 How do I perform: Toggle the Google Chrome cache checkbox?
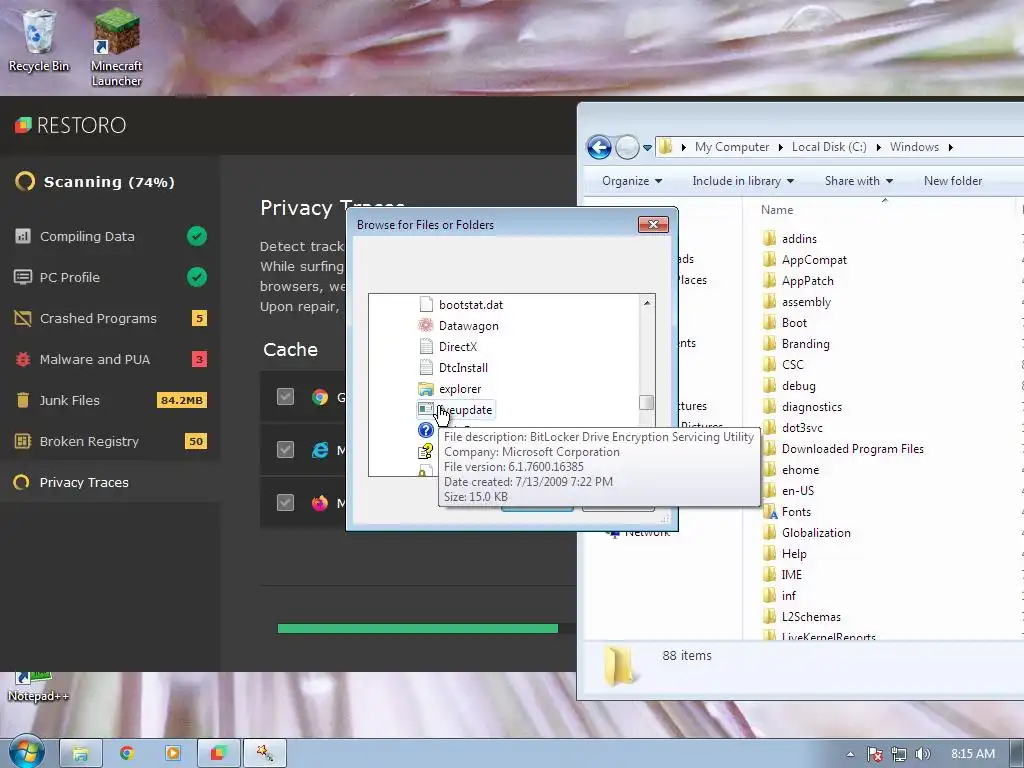(285, 396)
